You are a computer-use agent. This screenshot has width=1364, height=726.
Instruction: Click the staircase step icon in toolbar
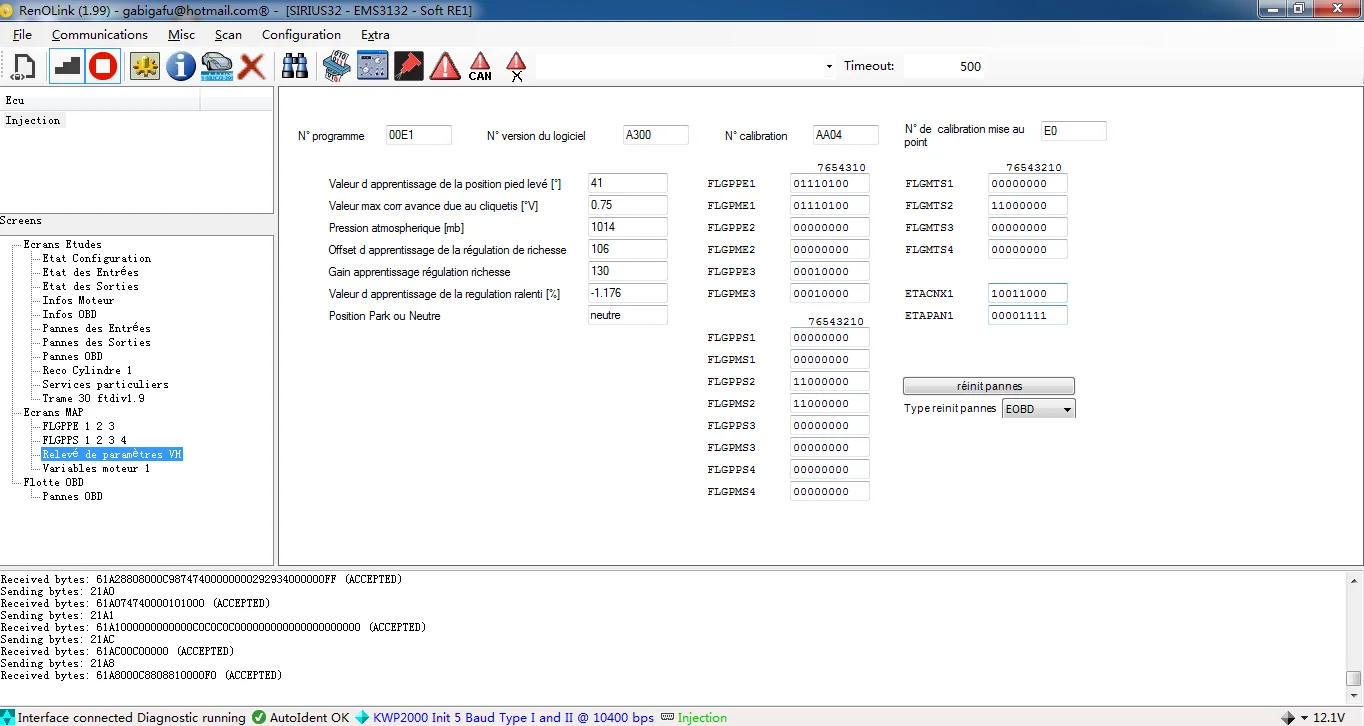tap(67, 67)
